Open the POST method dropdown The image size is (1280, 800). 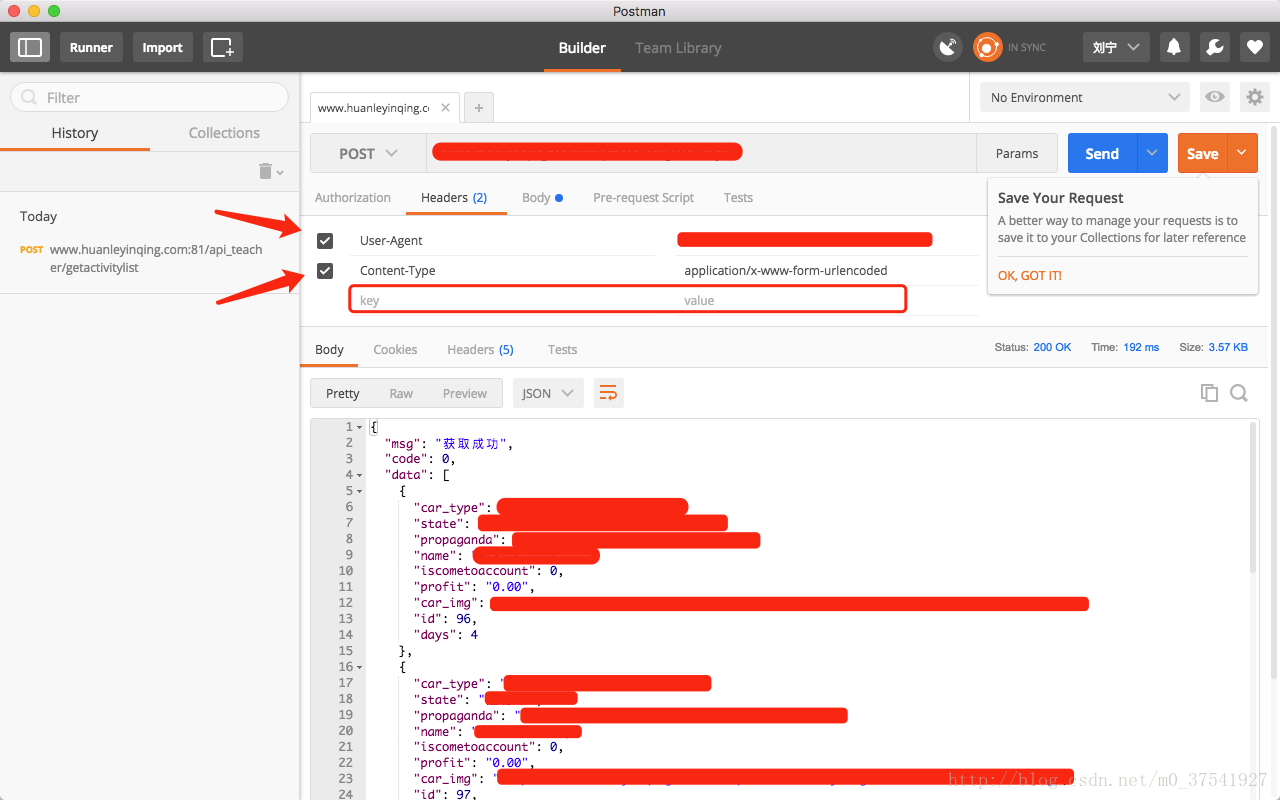tap(368, 153)
